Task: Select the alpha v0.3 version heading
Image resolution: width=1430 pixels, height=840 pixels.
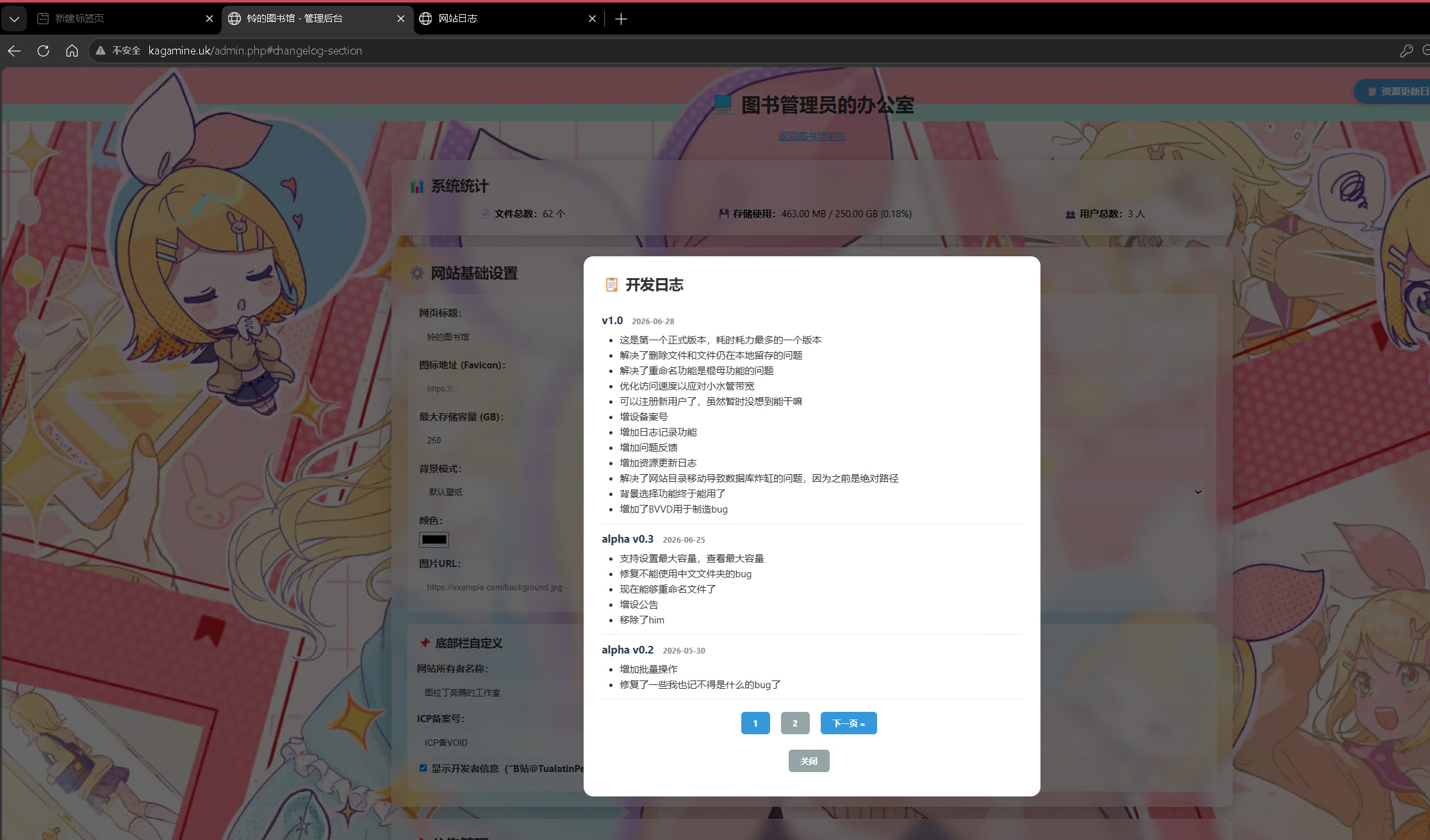Action: (627, 539)
